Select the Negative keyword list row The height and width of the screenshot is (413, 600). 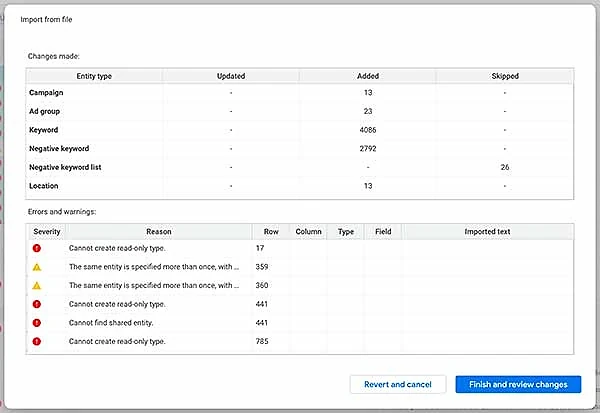[300, 167]
